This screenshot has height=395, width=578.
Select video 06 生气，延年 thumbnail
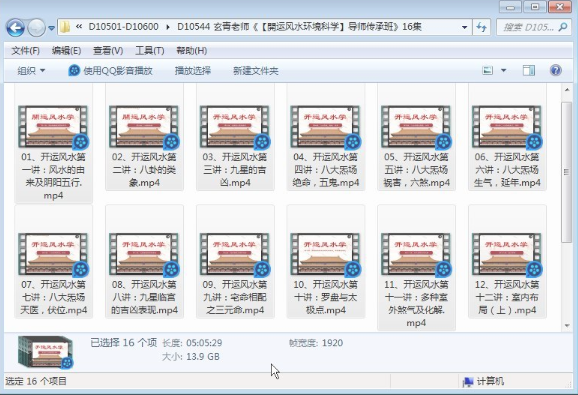tap(507, 127)
